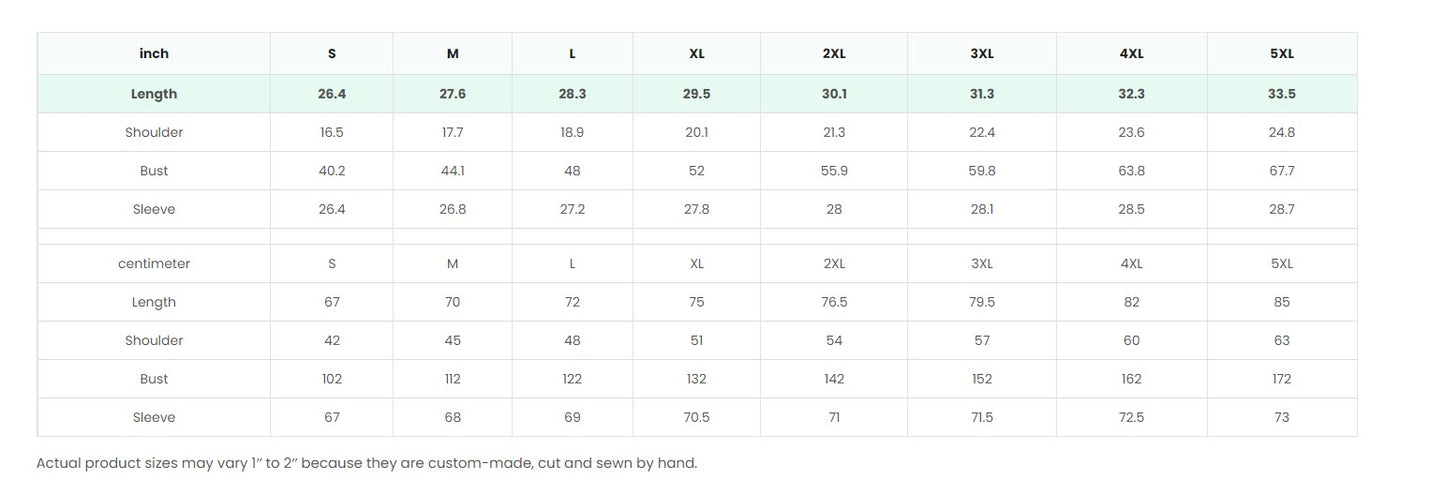Viewport: 1445px width, 495px height.
Task: Select the centimeter Length value 76.5
Action: coord(834,302)
